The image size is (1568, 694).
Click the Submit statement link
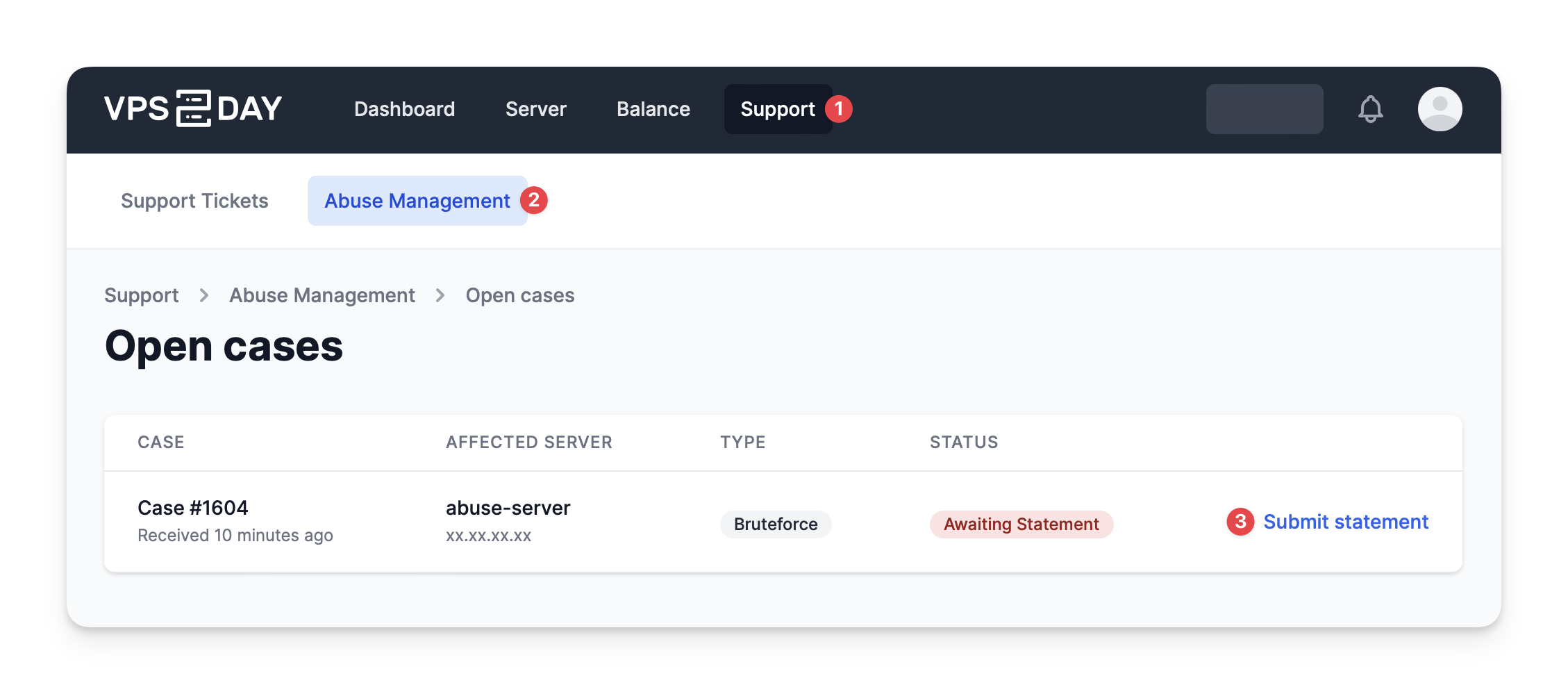[1345, 522]
